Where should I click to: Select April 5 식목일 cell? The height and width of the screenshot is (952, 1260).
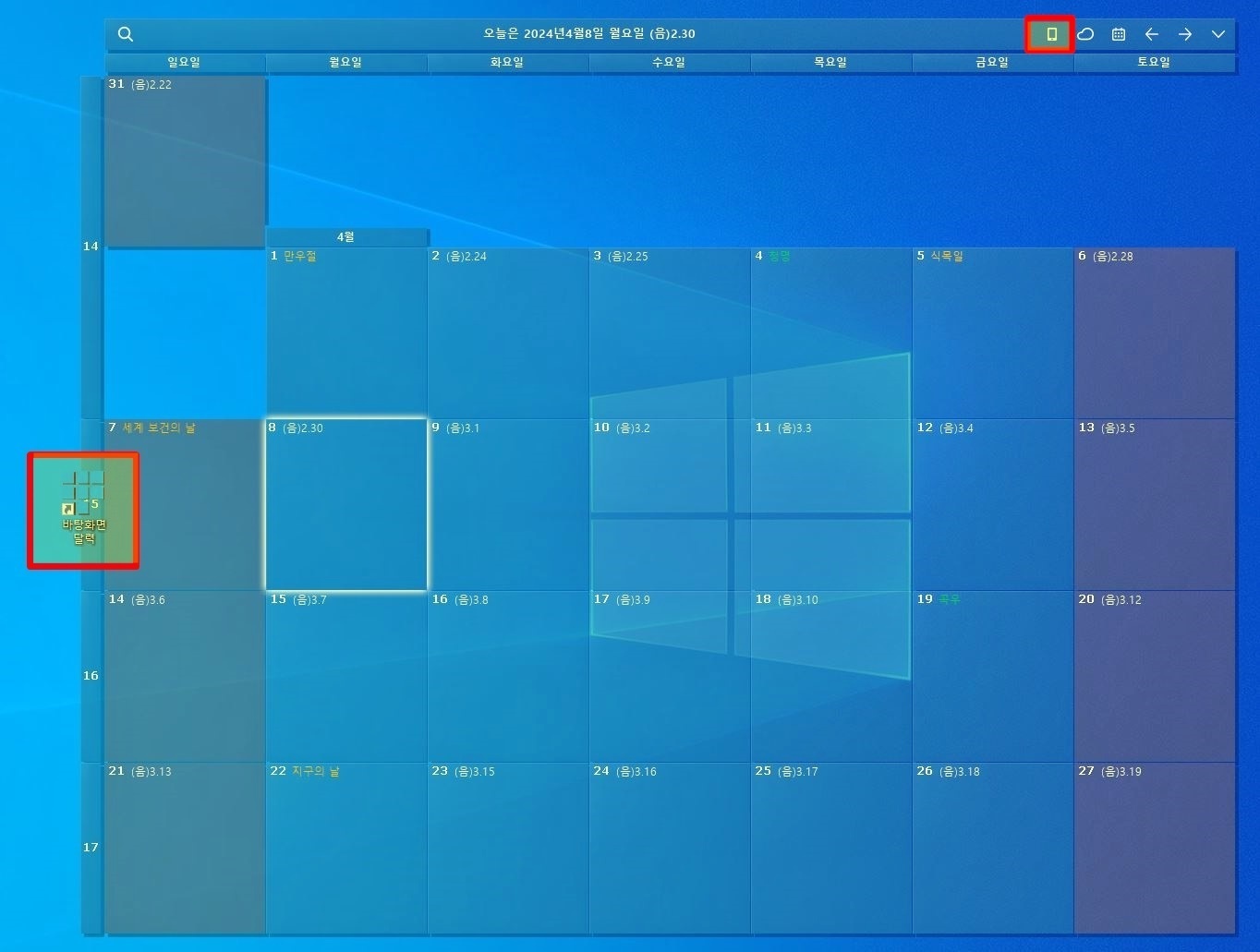993,333
